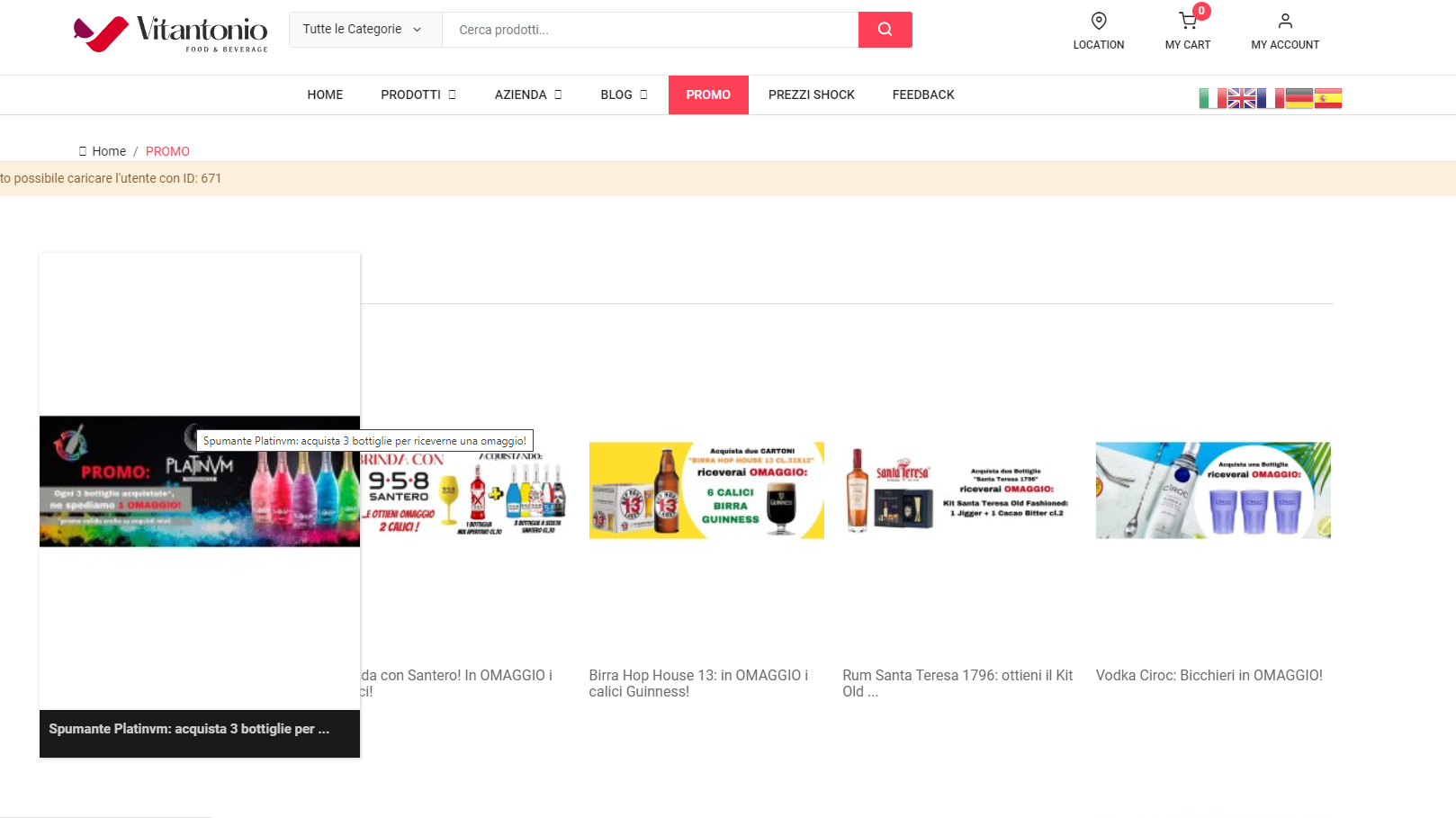
Task: Open the Spumante Platinvm title caption
Action: click(189, 729)
